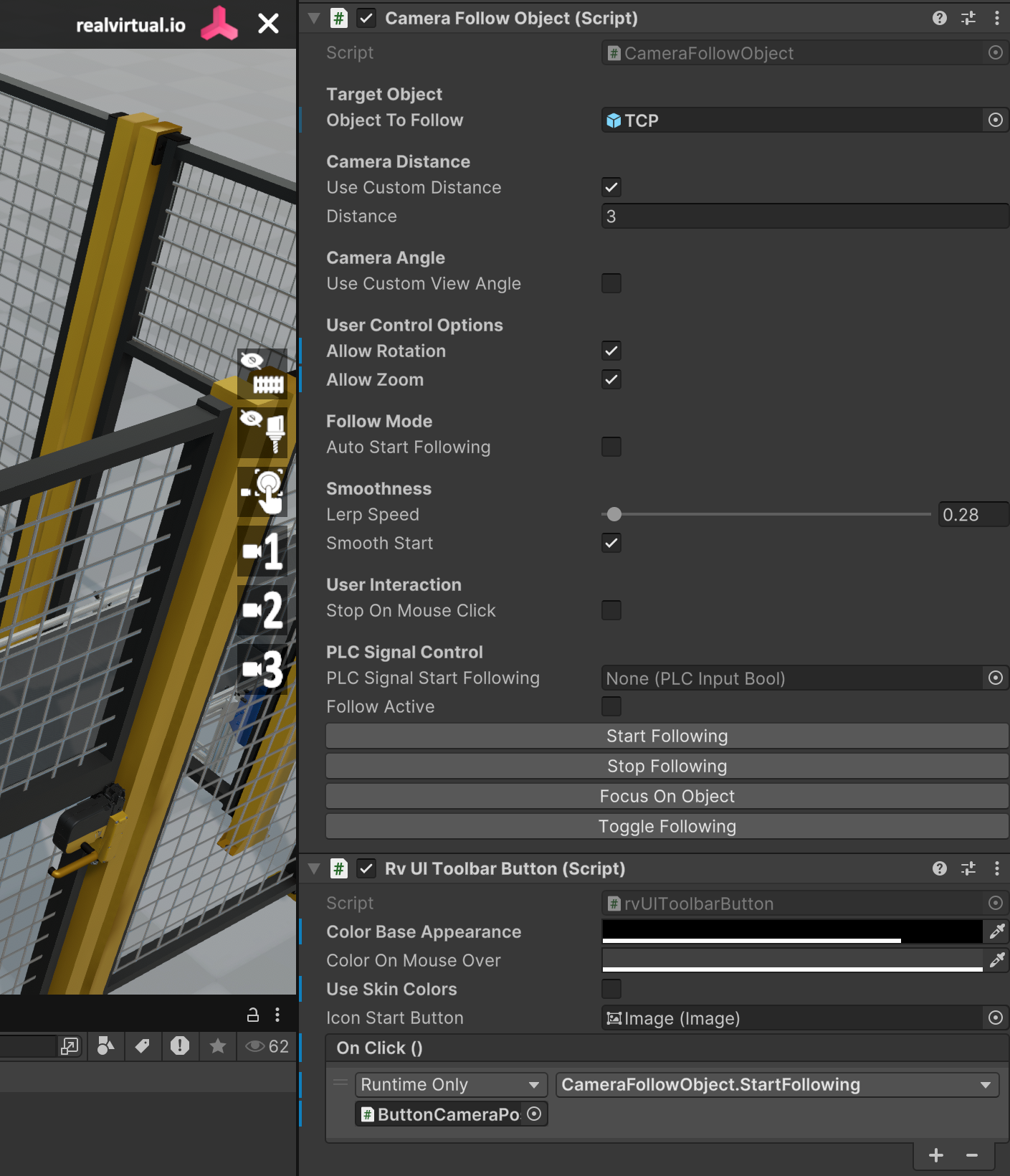Enable Auto Start Following
Viewport: 1010px width, 1176px height.
tap(611, 447)
